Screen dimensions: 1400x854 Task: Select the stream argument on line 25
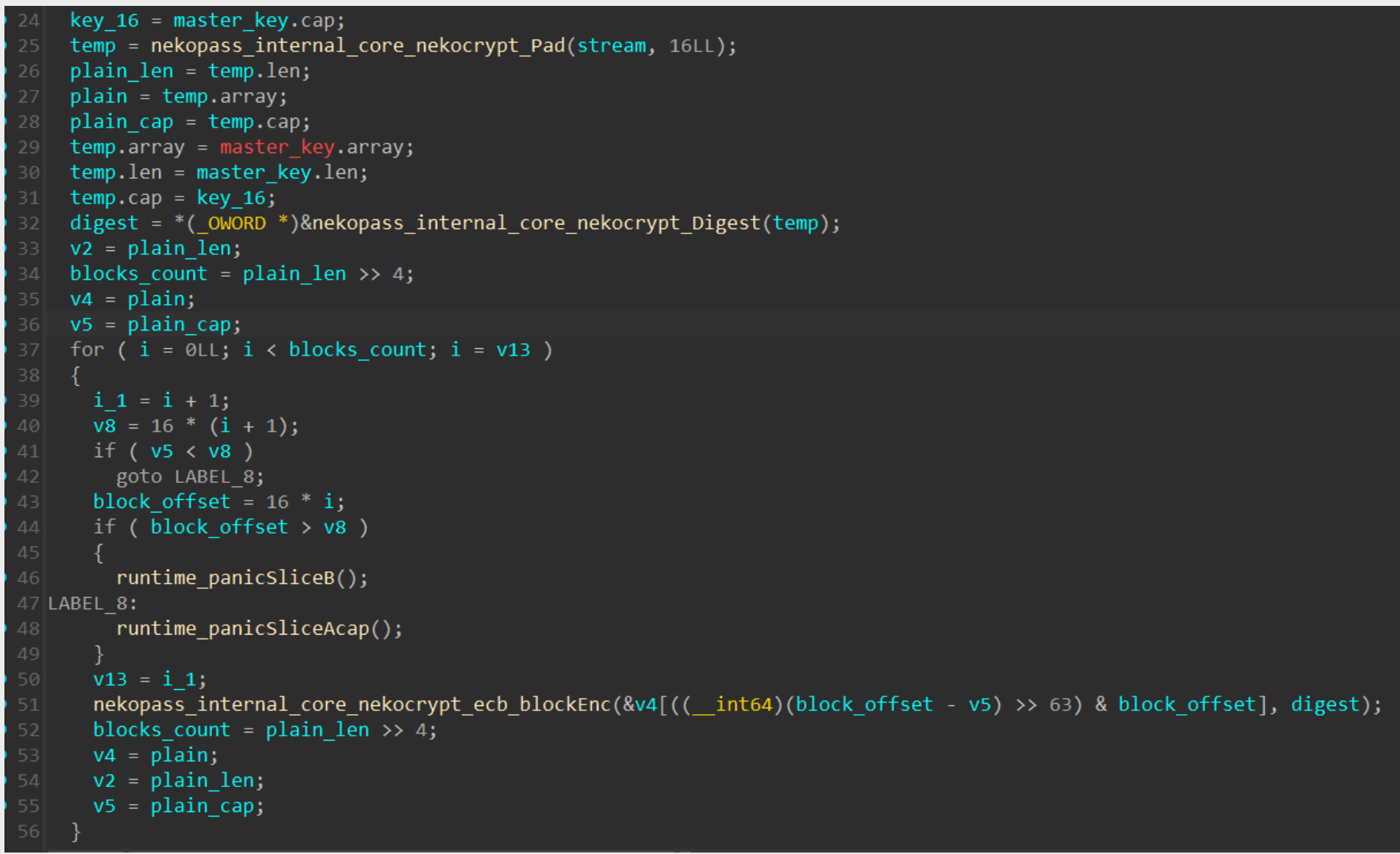(x=611, y=46)
